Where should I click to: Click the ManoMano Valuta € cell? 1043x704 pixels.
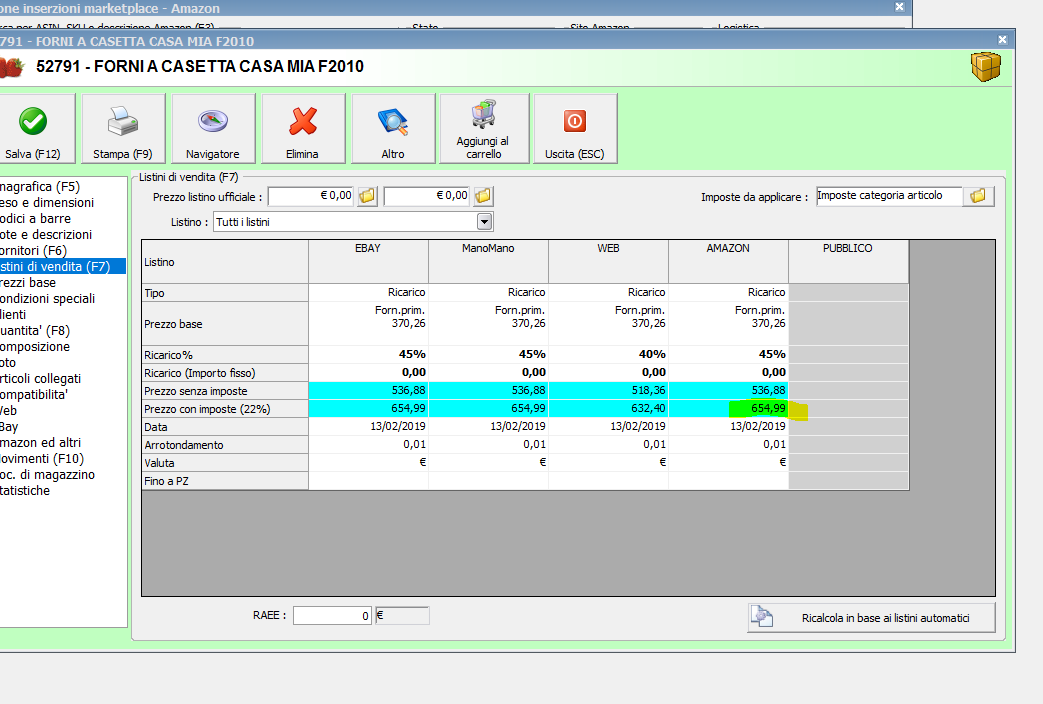click(488, 462)
